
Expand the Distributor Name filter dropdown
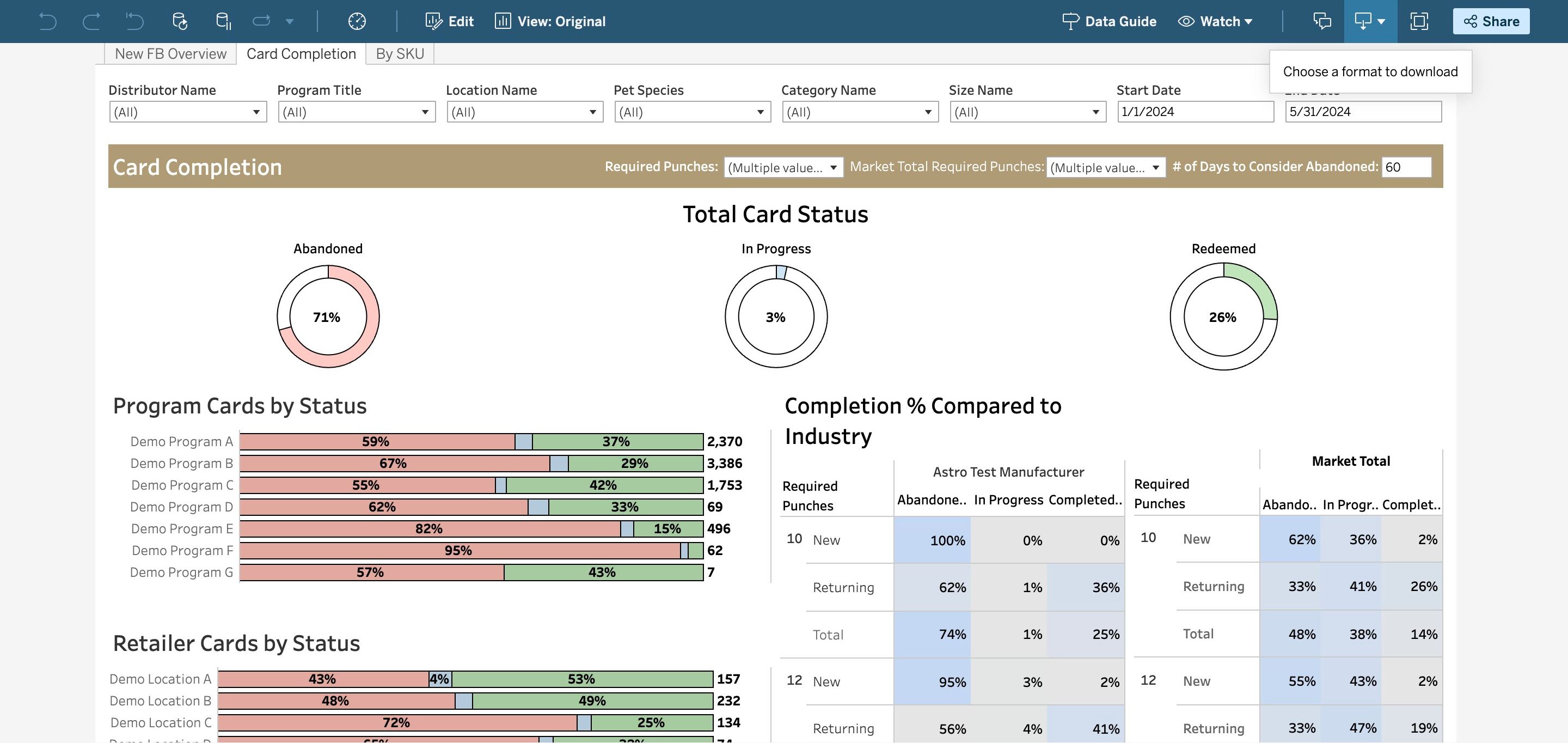(x=187, y=112)
